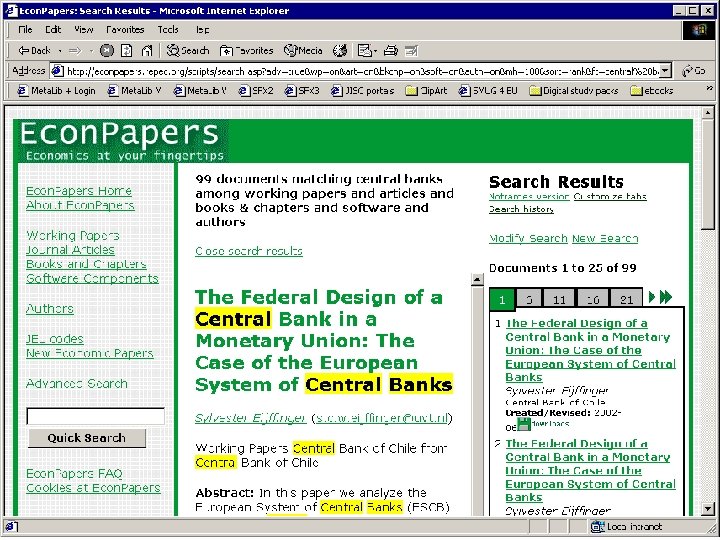Refresh the page using the Refresh icon

[x=126, y=51]
